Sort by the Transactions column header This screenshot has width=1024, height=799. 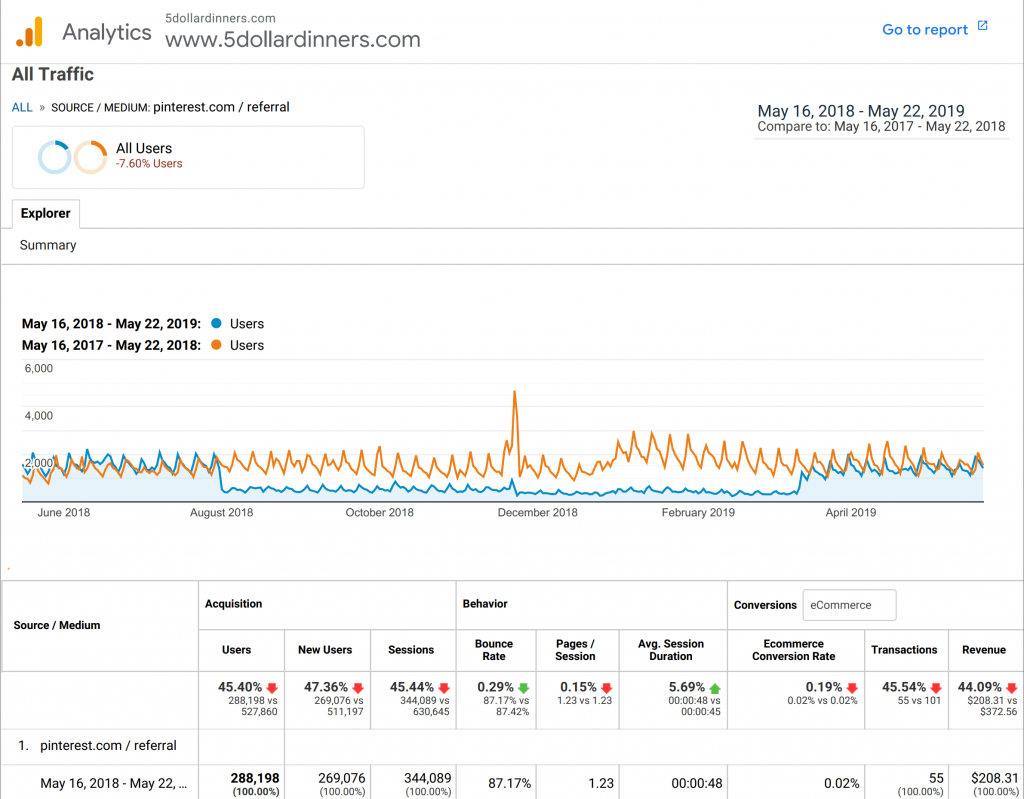pos(904,650)
